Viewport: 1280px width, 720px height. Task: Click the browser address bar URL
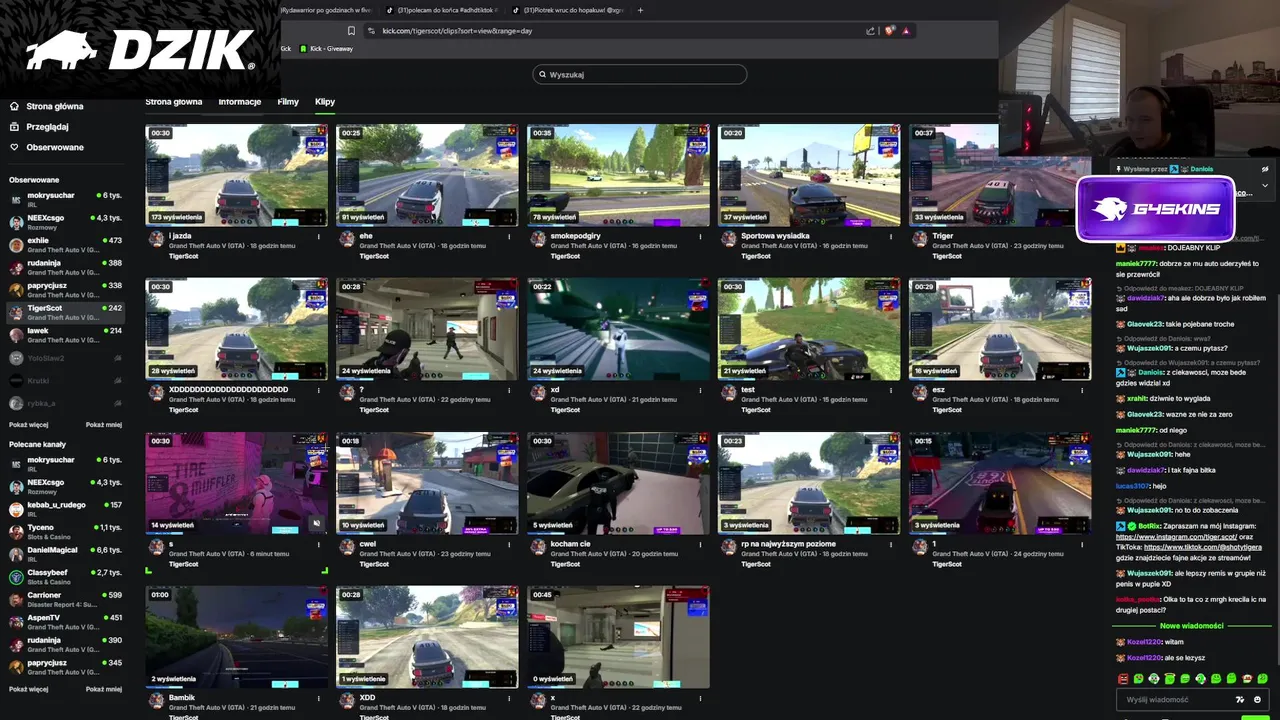click(457, 31)
